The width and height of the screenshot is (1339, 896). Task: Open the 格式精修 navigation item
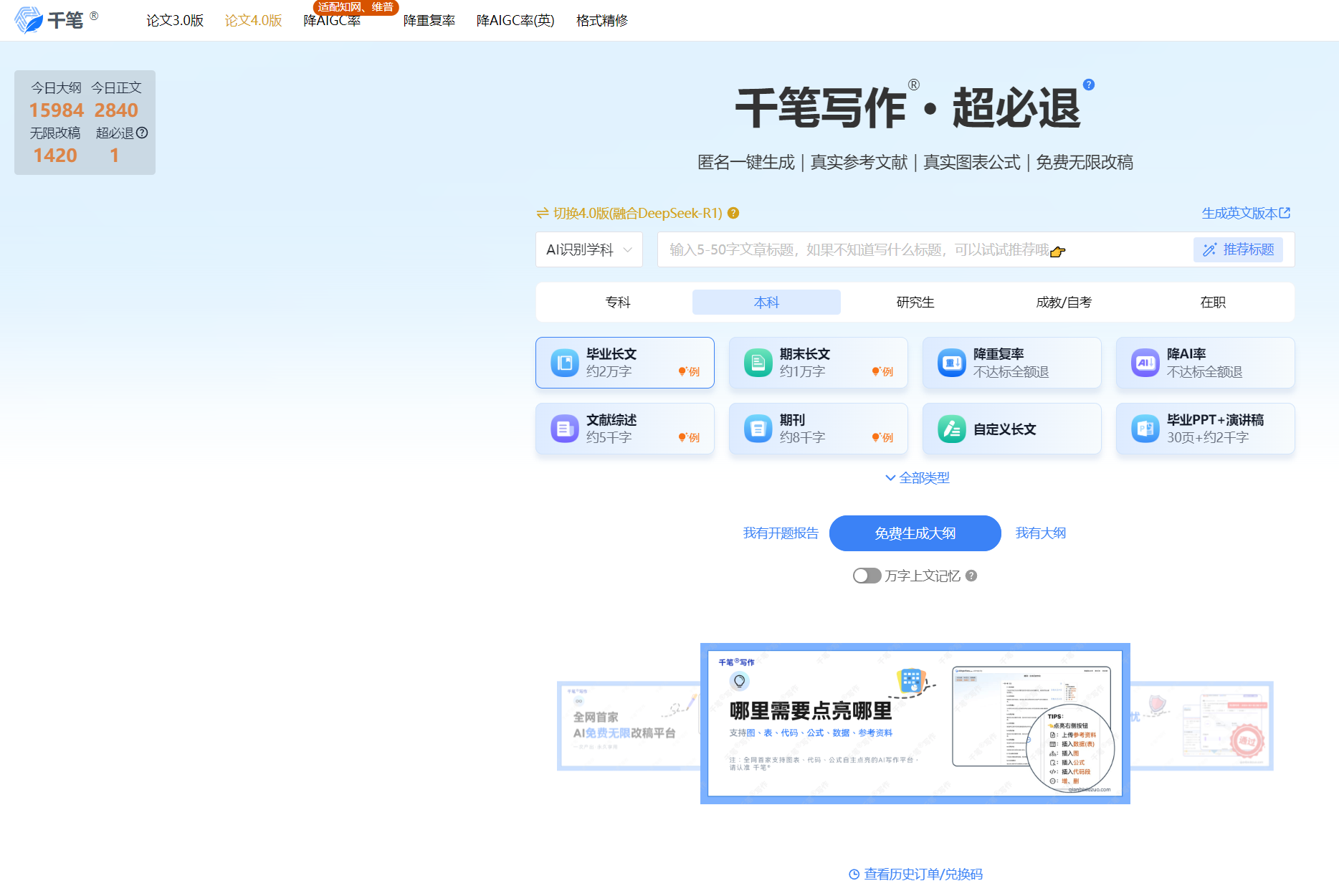click(x=602, y=21)
